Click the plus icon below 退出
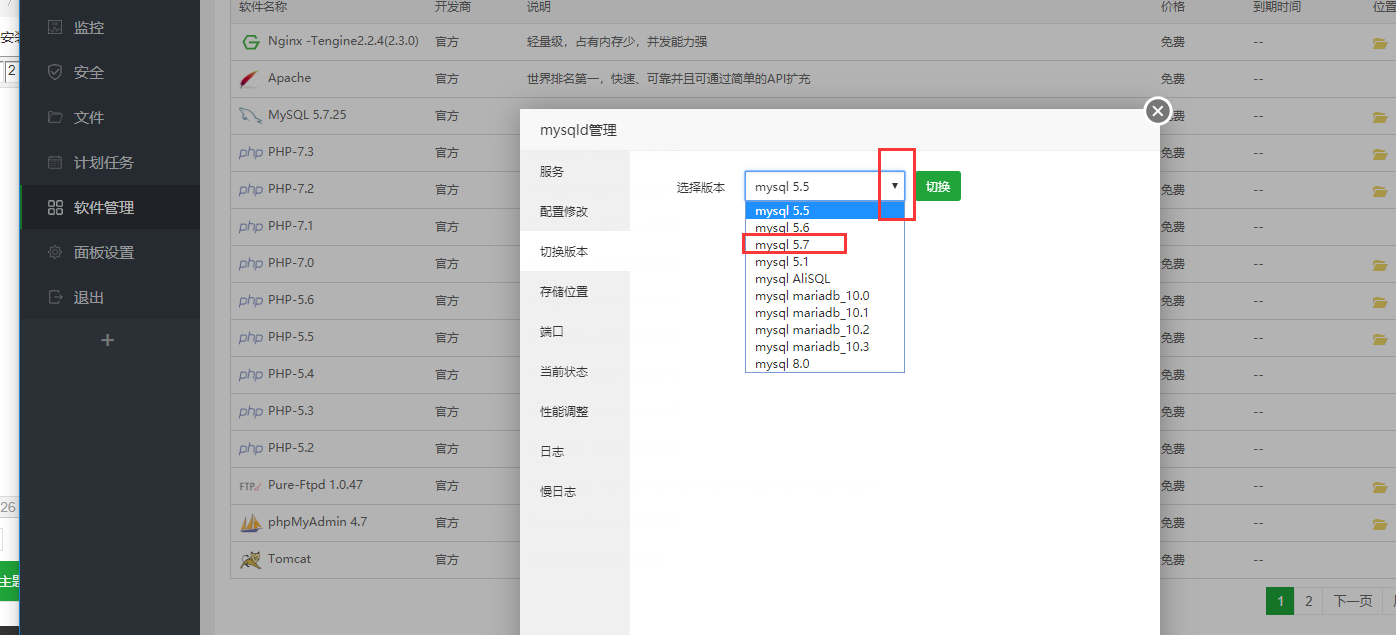Viewport: 1396px width, 635px height. point(108,340)
